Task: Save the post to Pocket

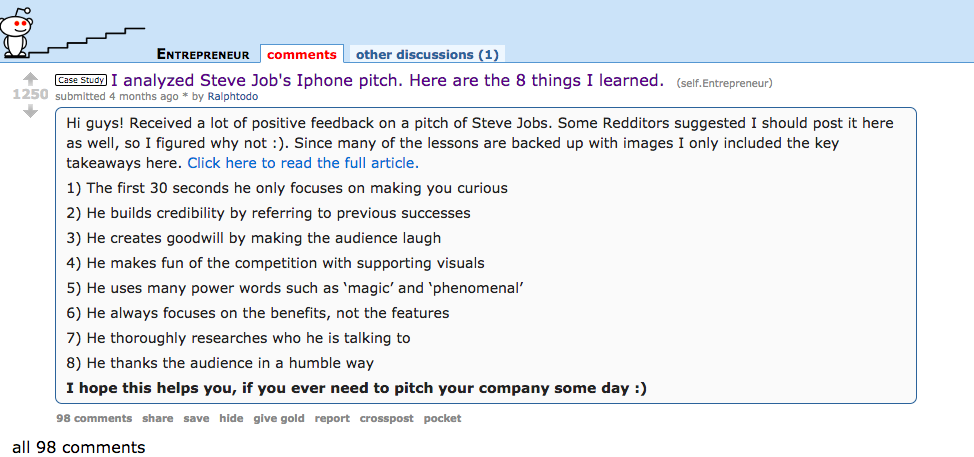Action: (442, 418)
